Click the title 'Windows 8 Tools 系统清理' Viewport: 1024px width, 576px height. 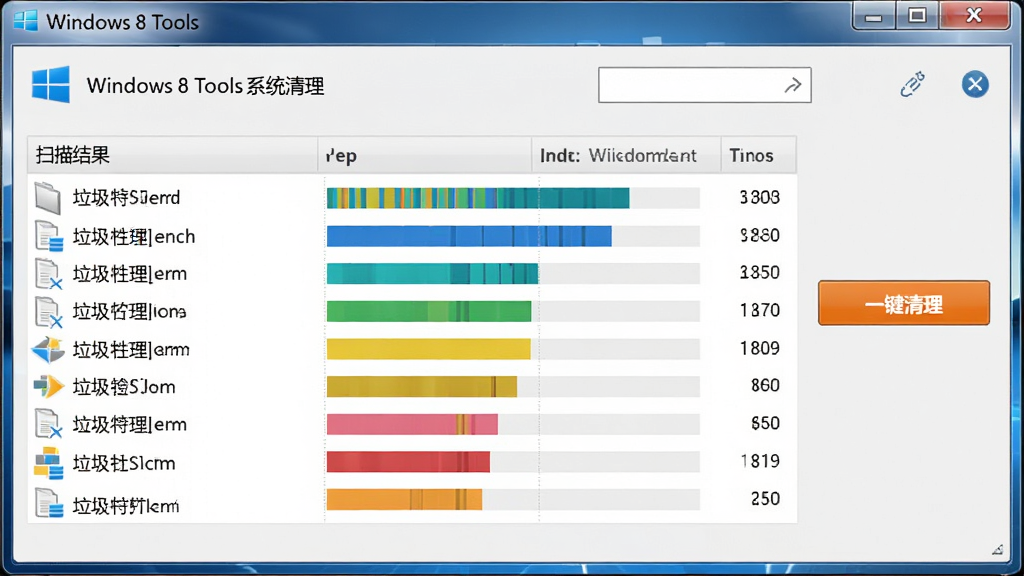click(x=205, y=86)
